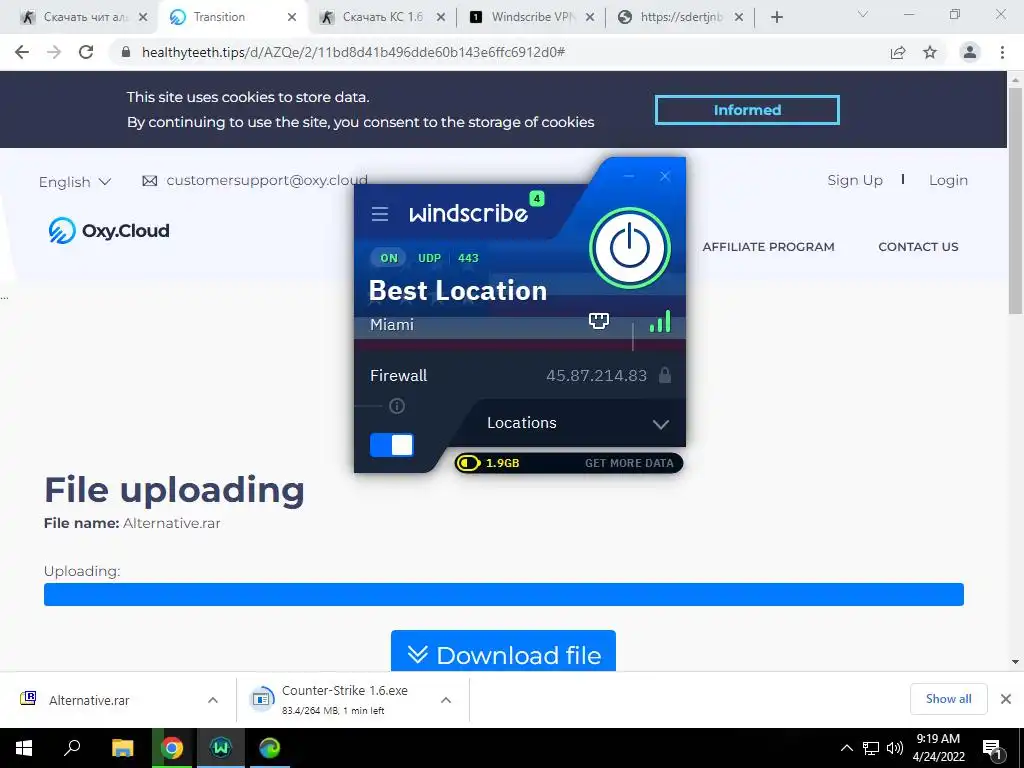Open the English language dropdown
Image resolution: width=1024 pixels, height=768 pixels.
coord(74,182)
